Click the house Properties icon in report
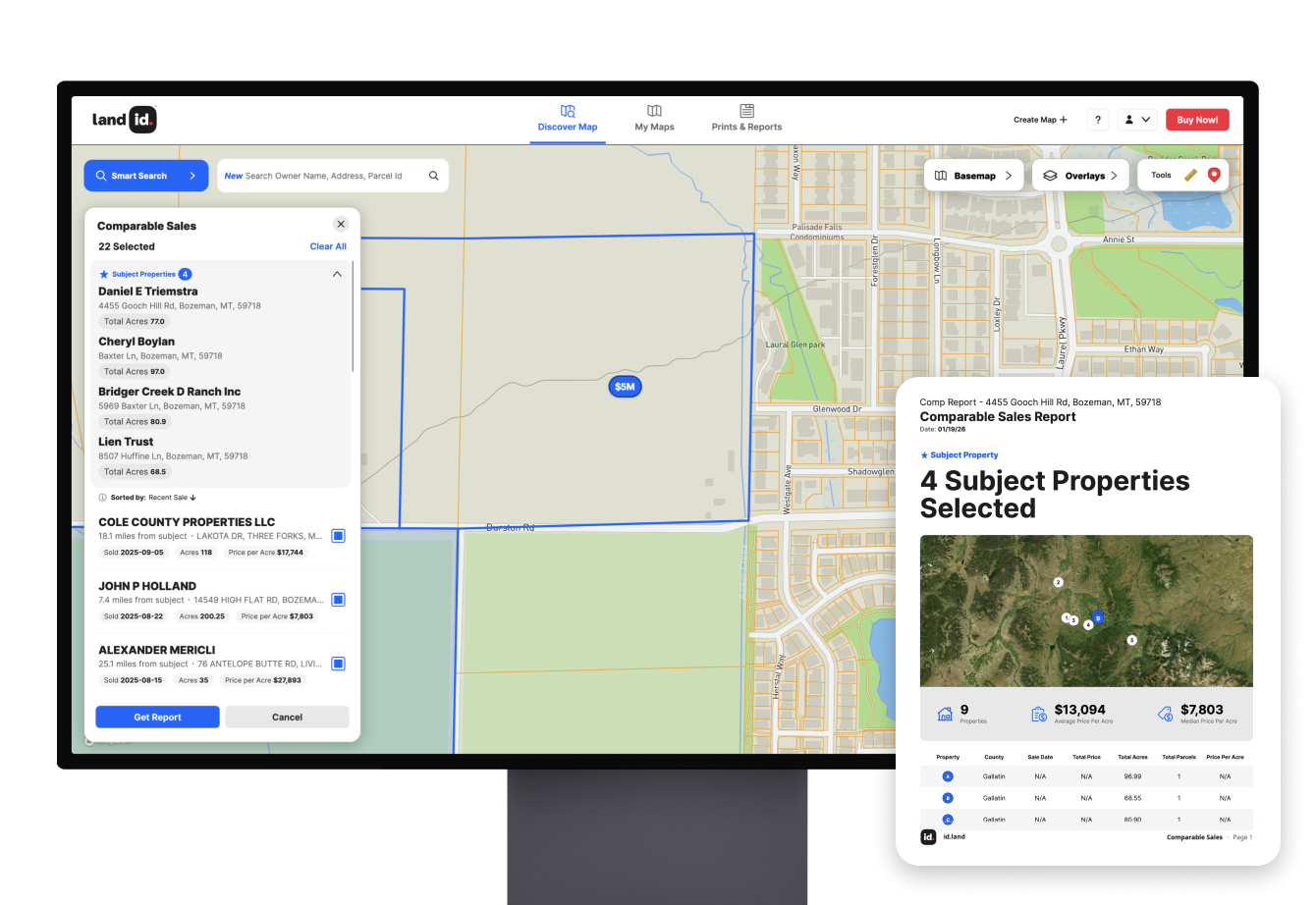 pos(945,714)
